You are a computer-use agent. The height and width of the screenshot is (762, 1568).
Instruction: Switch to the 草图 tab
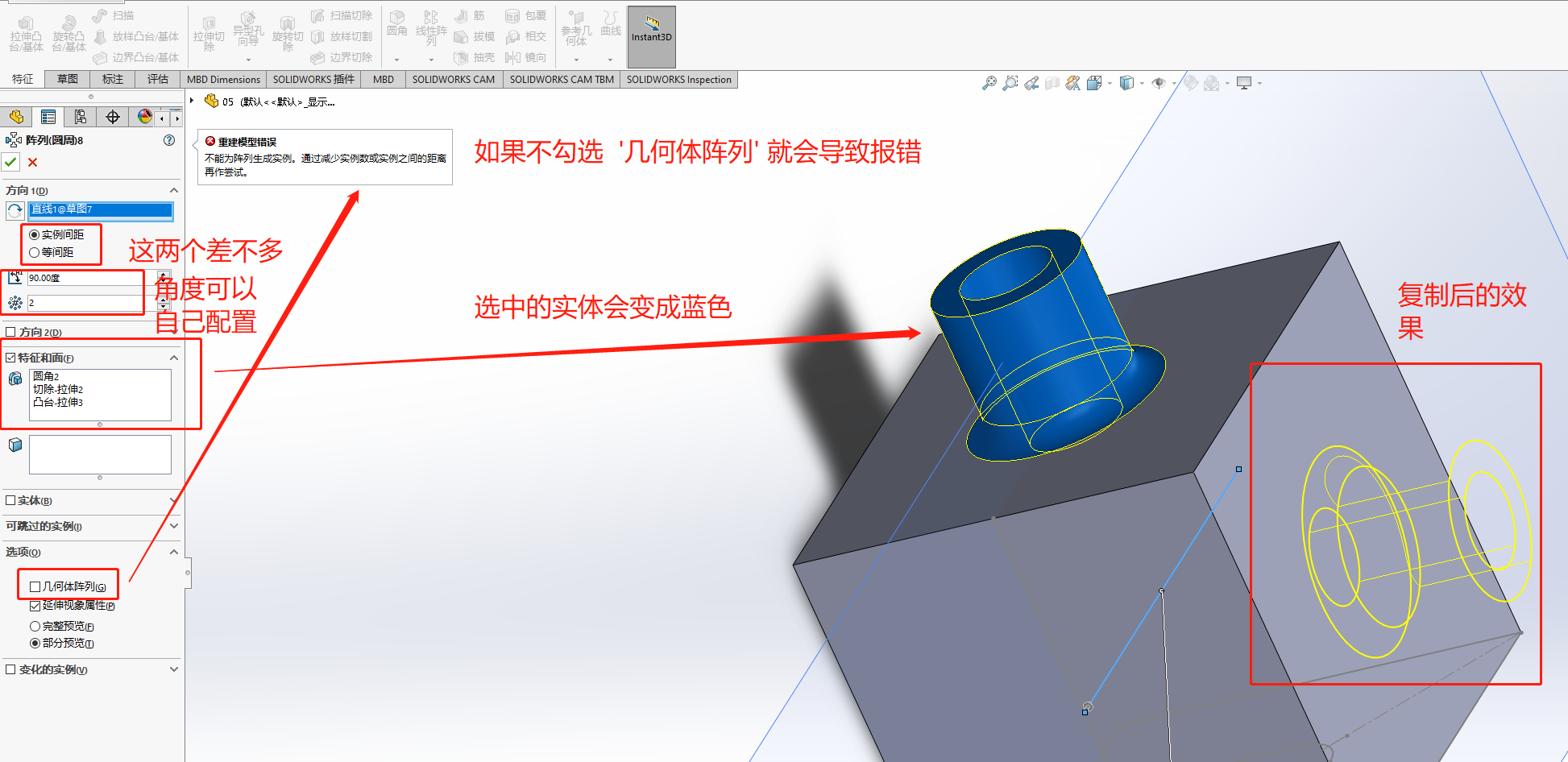68,79
